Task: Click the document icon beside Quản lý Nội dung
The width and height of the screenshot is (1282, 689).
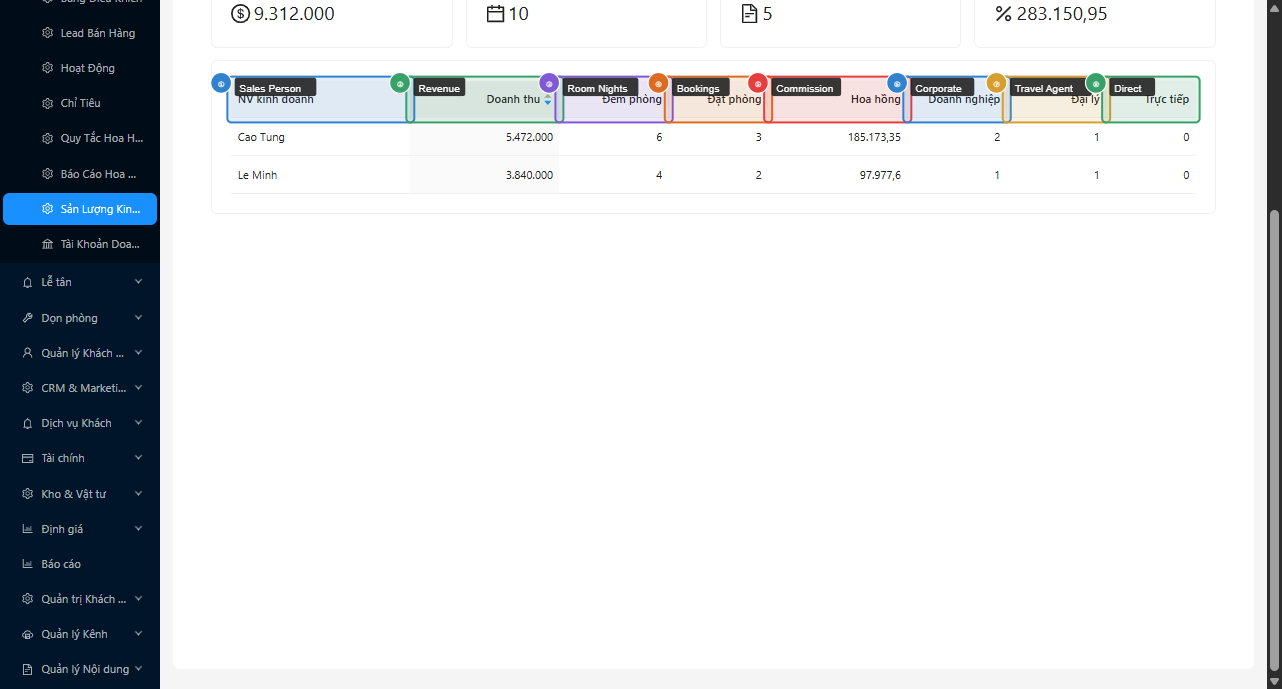Action: [27, 669]
